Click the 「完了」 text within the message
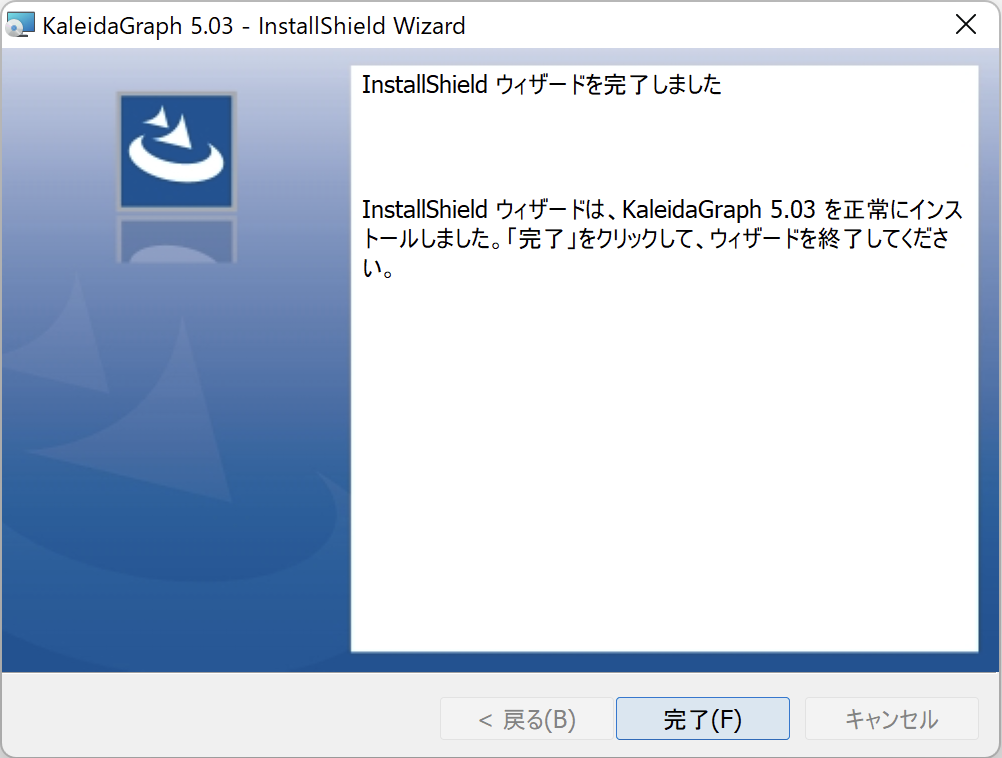The height and width of the screenshot is (758, 1002). (x=540, y=240)
